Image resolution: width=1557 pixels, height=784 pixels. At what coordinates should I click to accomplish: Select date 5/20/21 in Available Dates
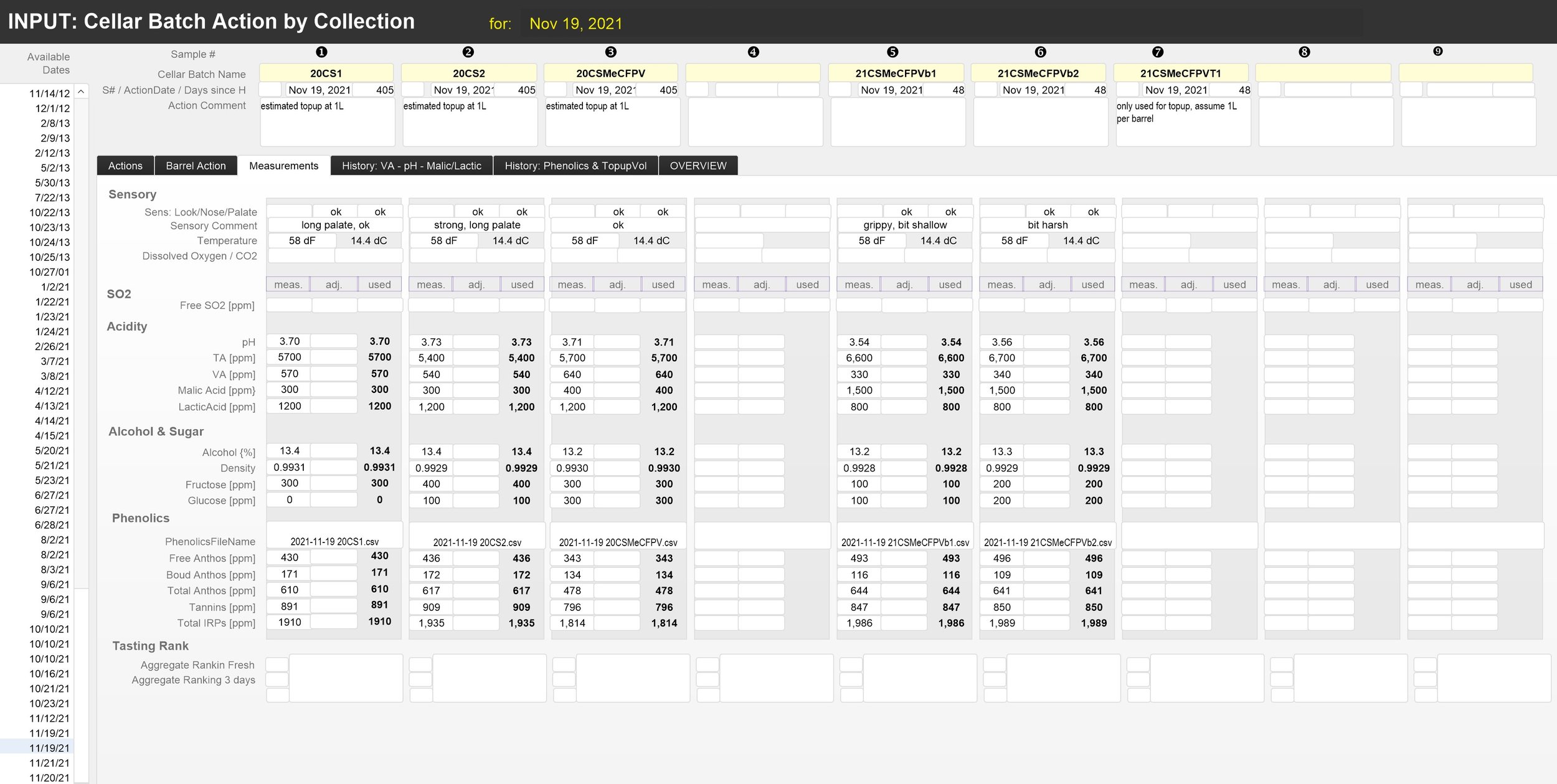(52, 450)
